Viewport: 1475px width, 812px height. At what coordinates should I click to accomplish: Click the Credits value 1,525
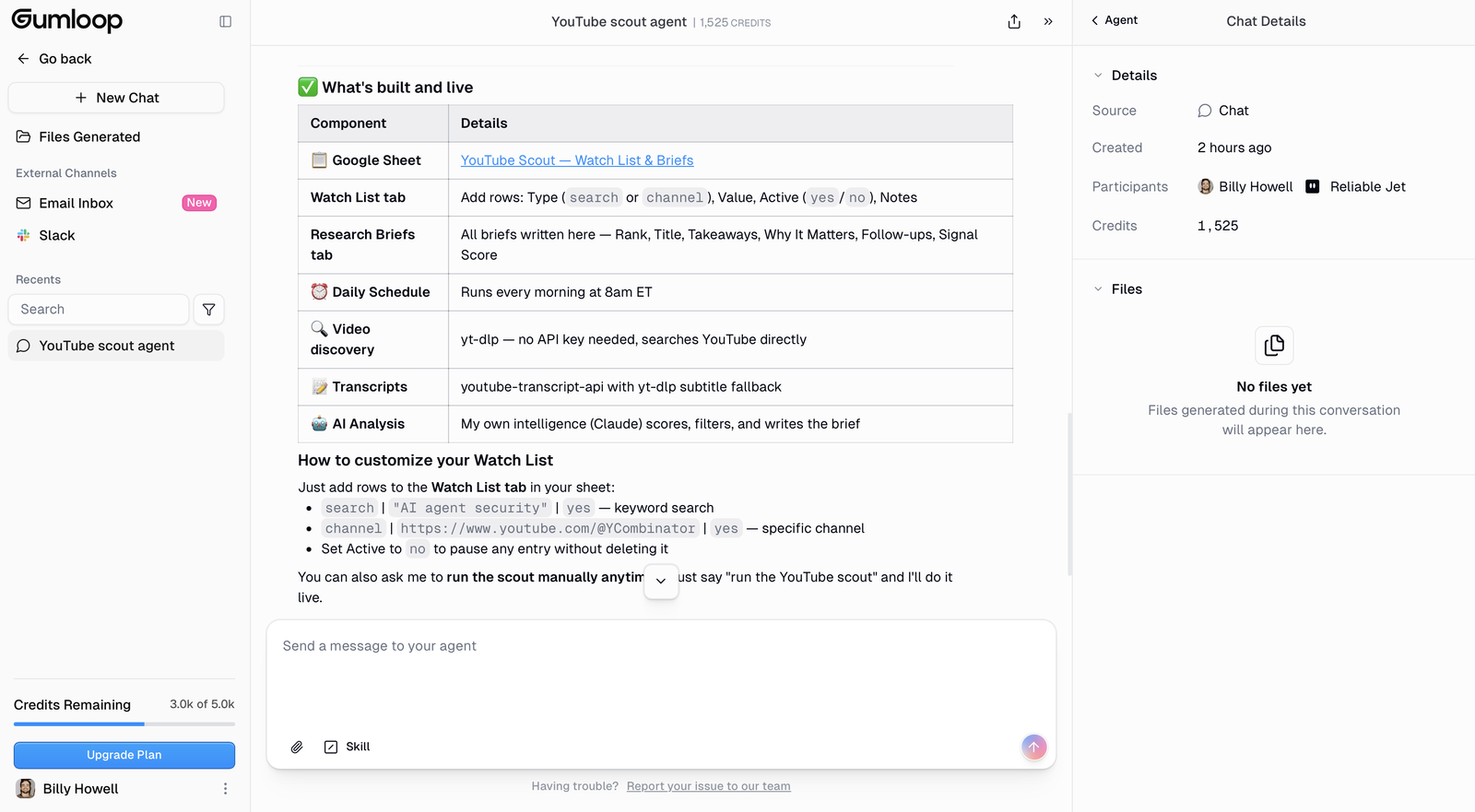click(1218, 226)
